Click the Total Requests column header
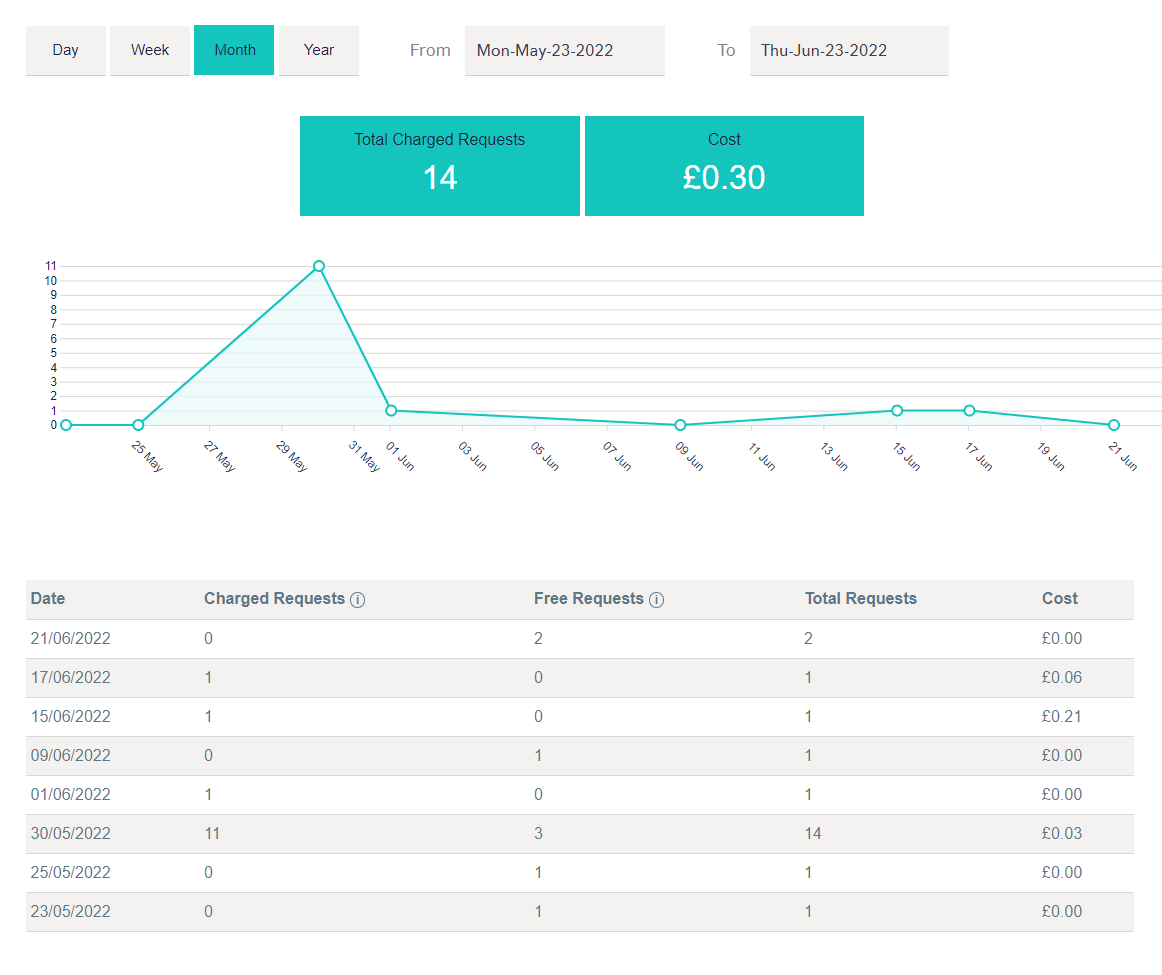Viewport: 1162px width, 975px height. (x=860, y=599)
